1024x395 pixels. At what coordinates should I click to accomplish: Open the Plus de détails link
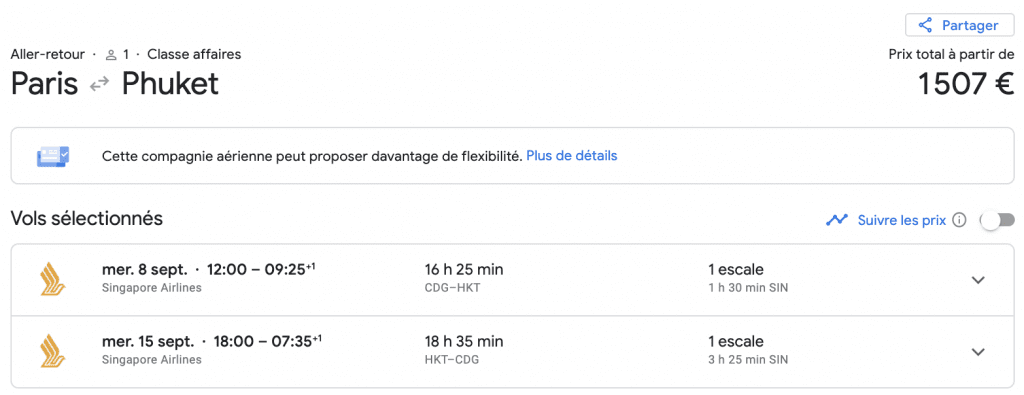point(571,156)
